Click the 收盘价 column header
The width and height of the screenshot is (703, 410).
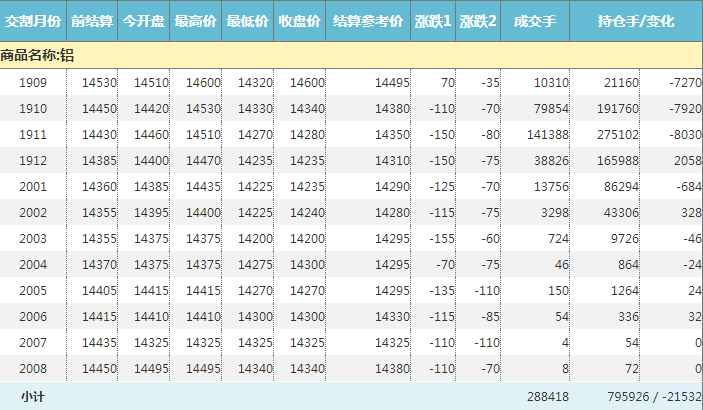(300, 21)
